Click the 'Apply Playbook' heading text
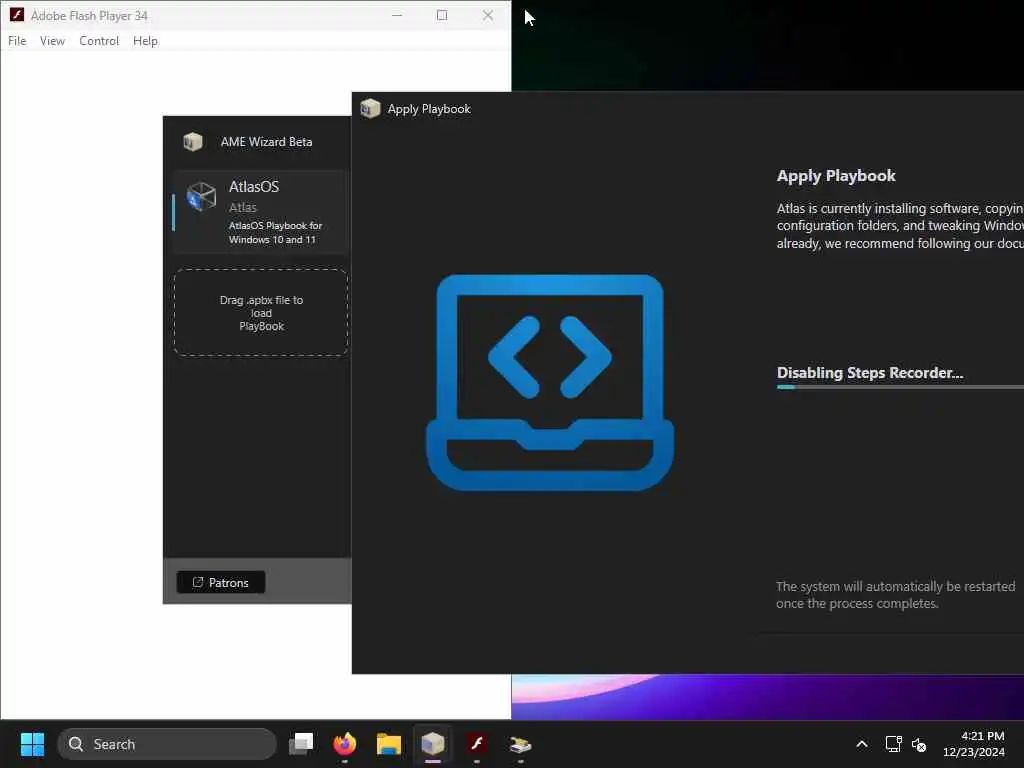The image size is (1024, 768). tap(836, 176)
